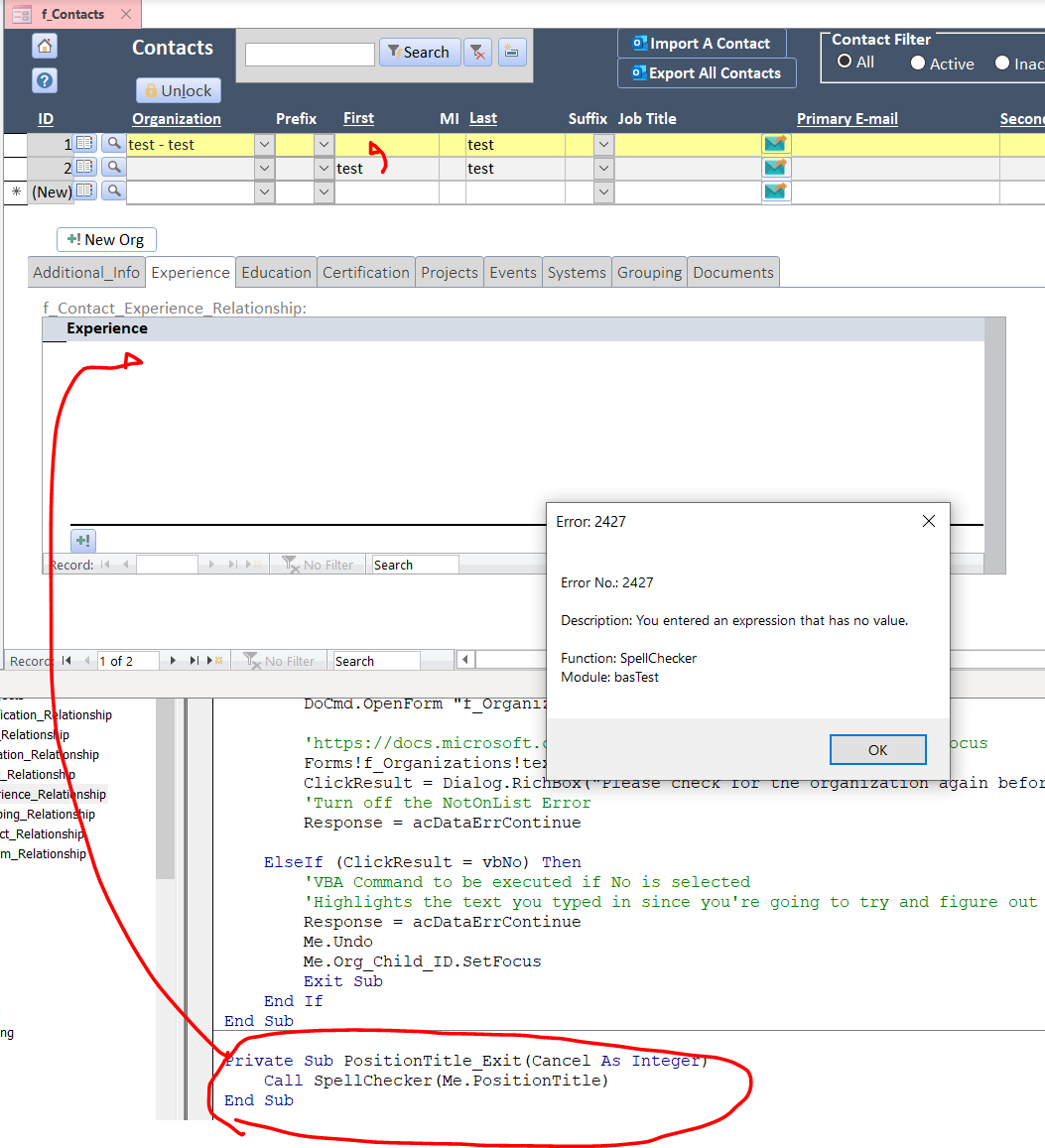
Task: Click the Unlock button
Action: 179,90
